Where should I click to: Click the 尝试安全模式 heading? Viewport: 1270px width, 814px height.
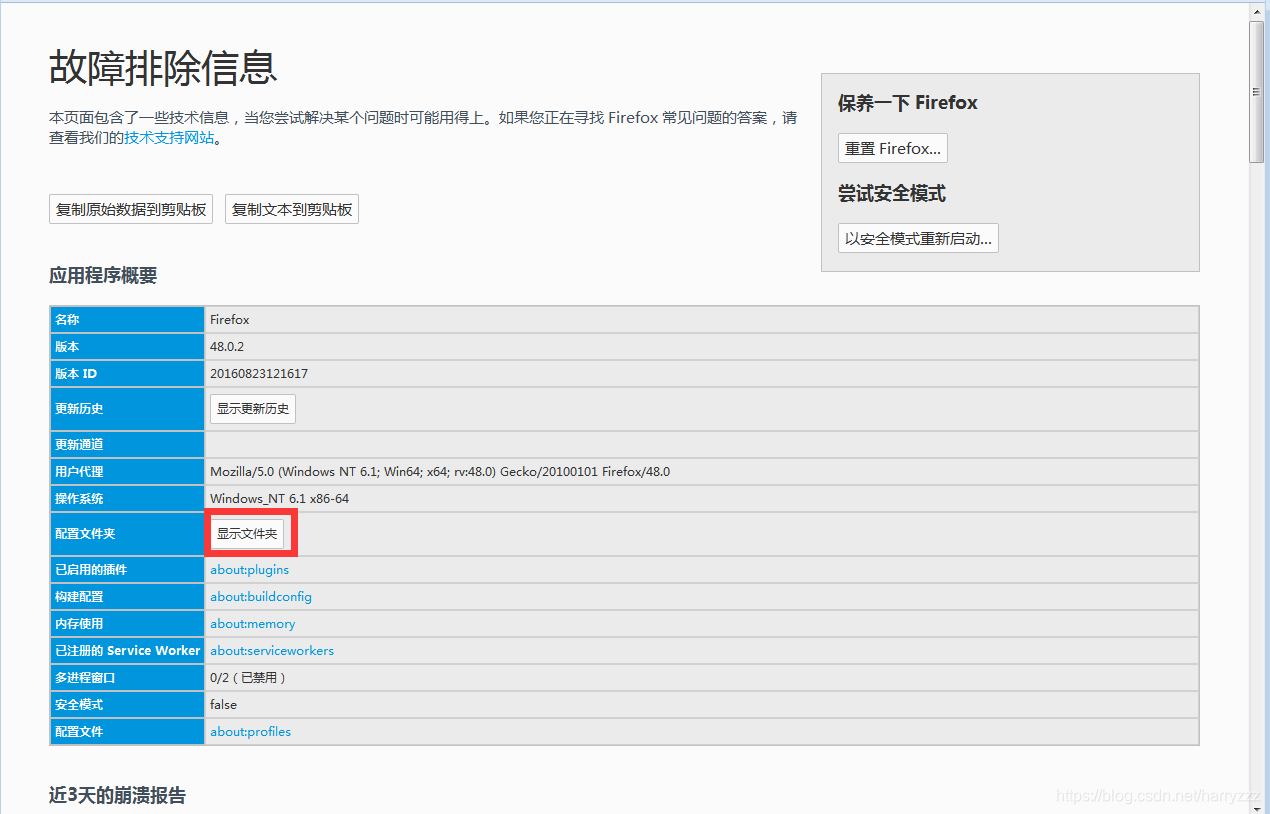click(892, 193)
